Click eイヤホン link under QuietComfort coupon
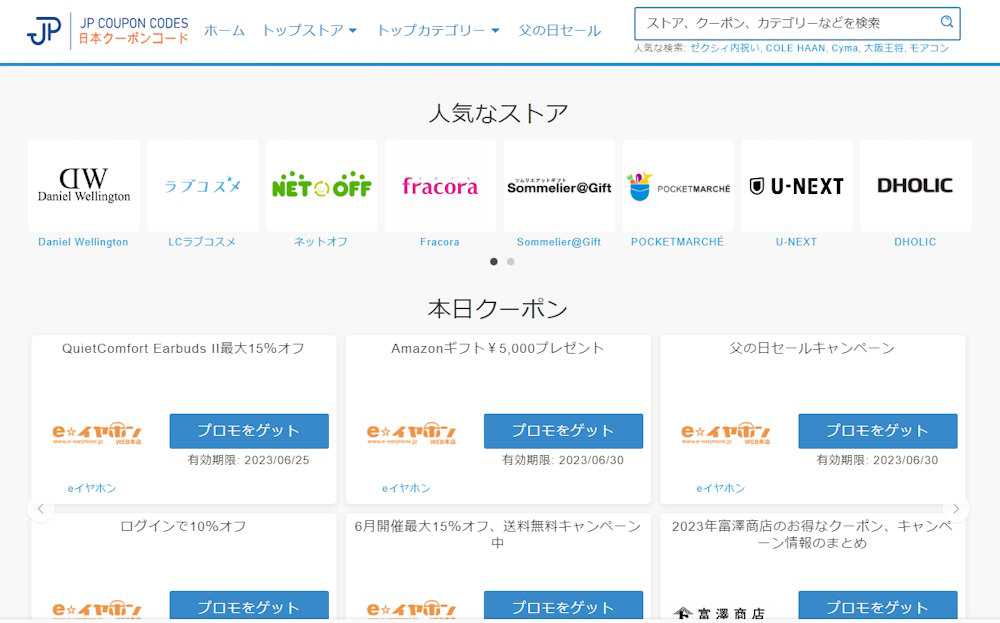This screenshot has width=1000, height=623. click(x=92, y=488)
